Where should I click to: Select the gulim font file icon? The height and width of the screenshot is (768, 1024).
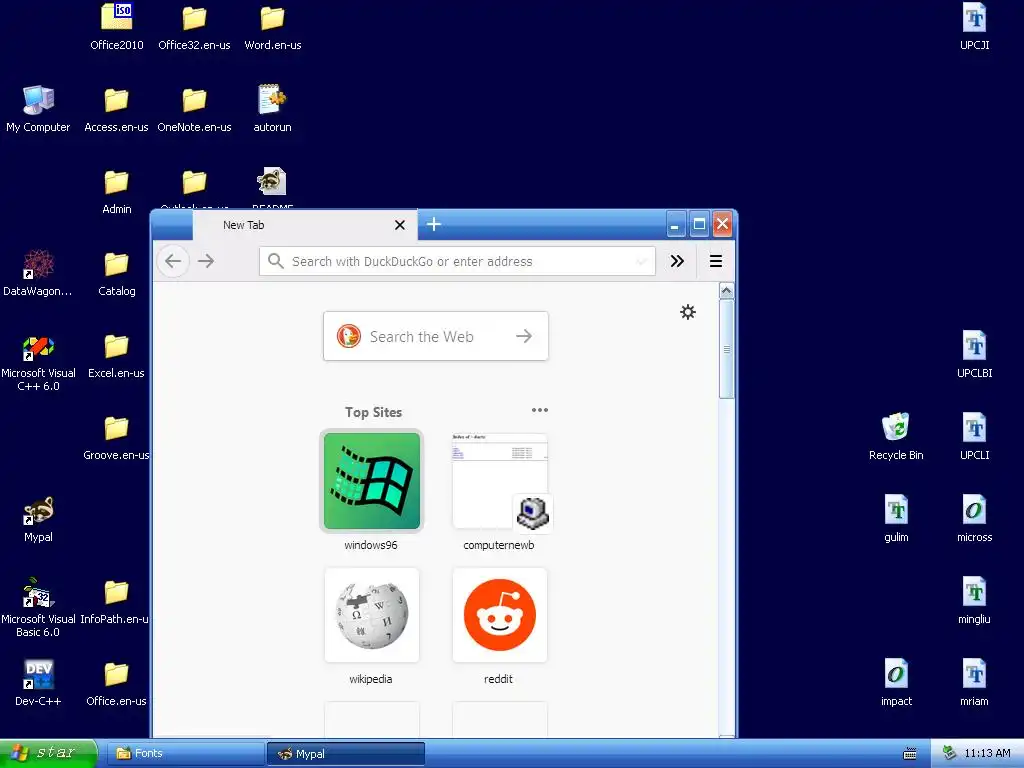(x=896, y=509)
